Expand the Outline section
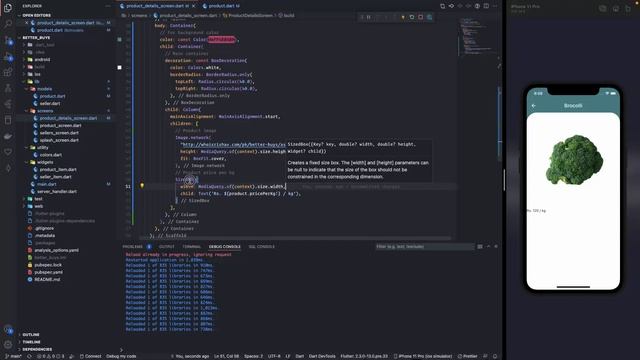Screen dimensions: 640x360 tap(65, 335)
